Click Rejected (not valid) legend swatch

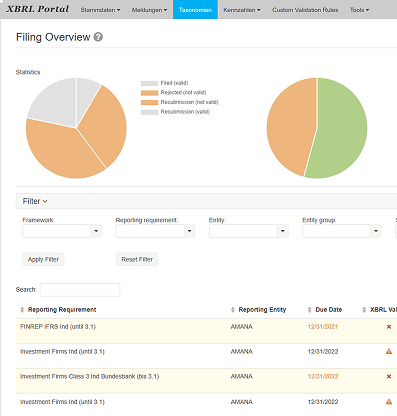tap(149, 93)
